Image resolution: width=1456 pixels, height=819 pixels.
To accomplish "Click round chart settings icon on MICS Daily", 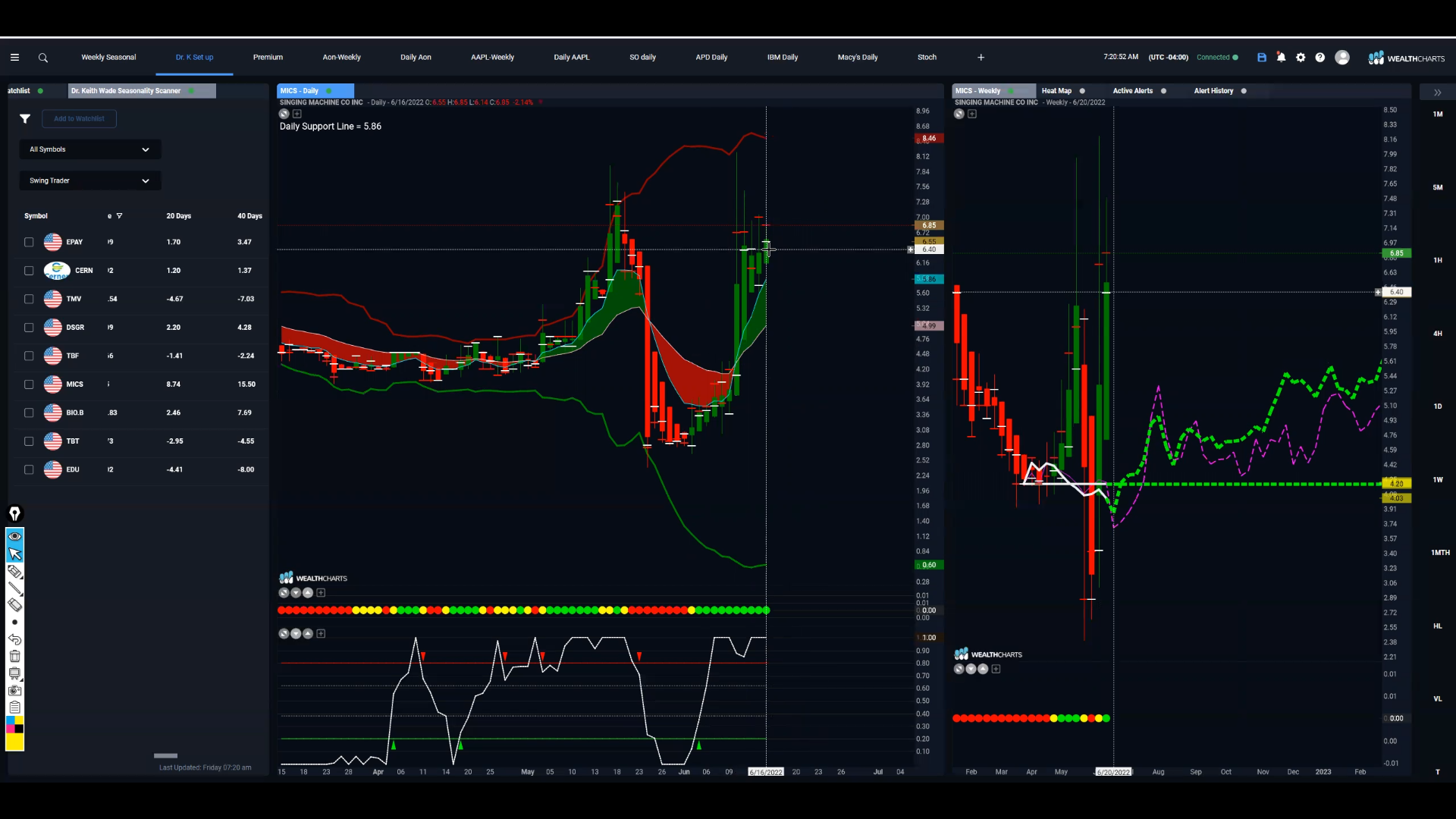I will coord(284,114).
